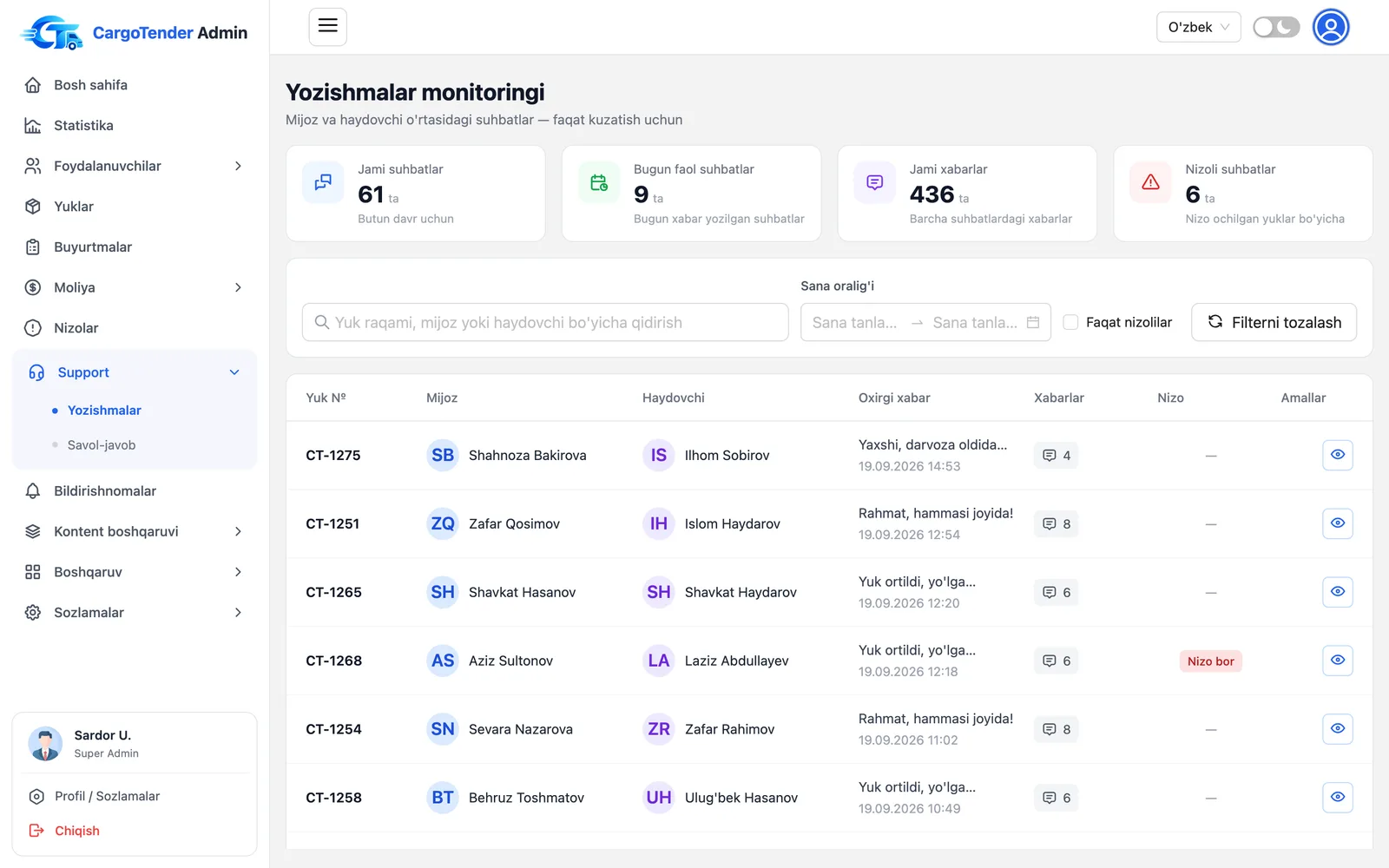Click the CargoTender truck logo
The width and height of the screenshot is (1389, 868).
tap(52, 33)
